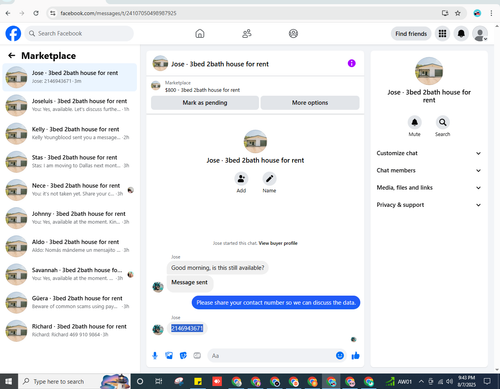500x389 pixels.
Task: Open volume control in system tray
Action: (450, 381)
